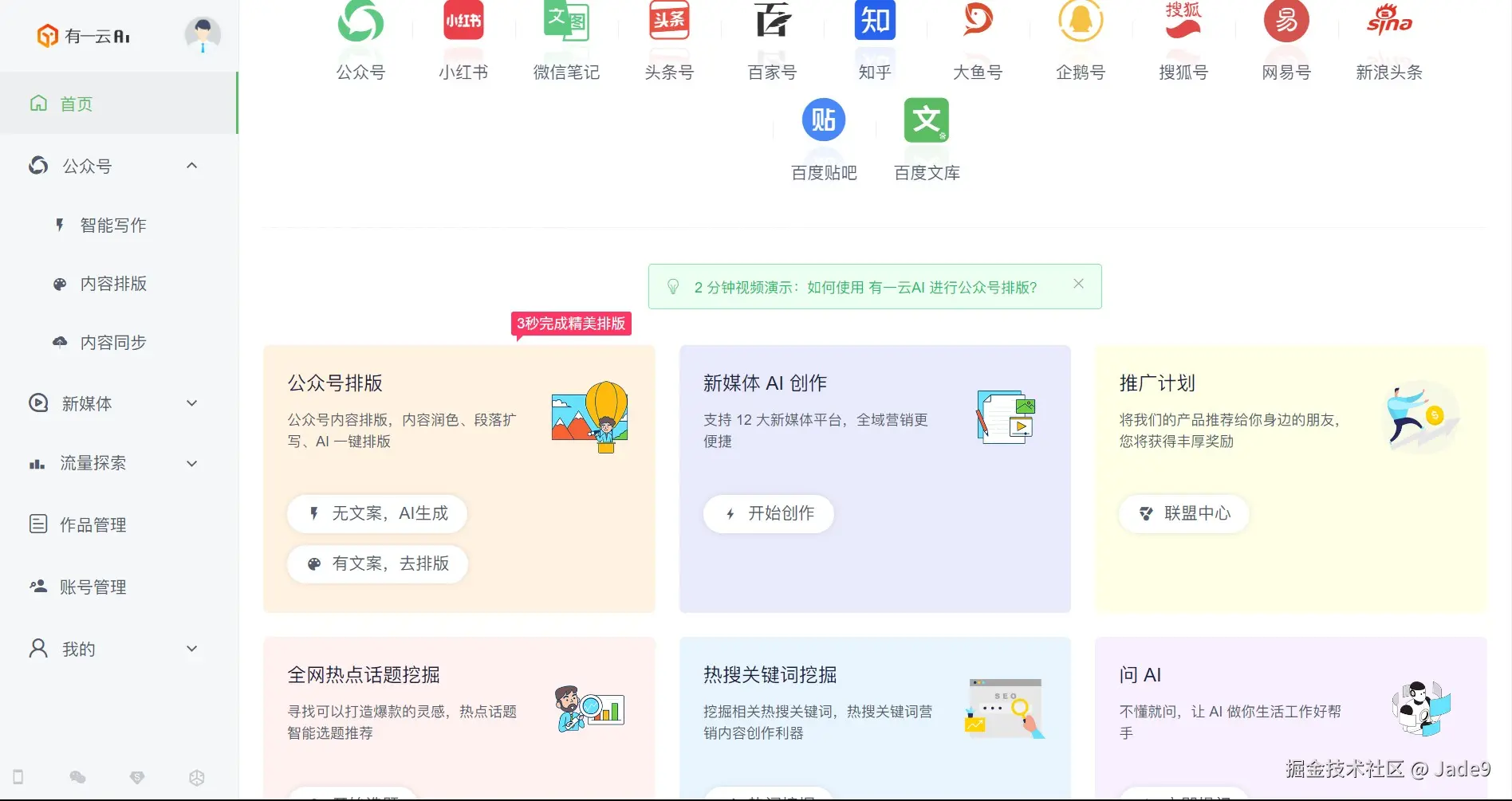Click the running figure illustration in 推广计划
This screenshot has width=1512, height=801.
1423,417
